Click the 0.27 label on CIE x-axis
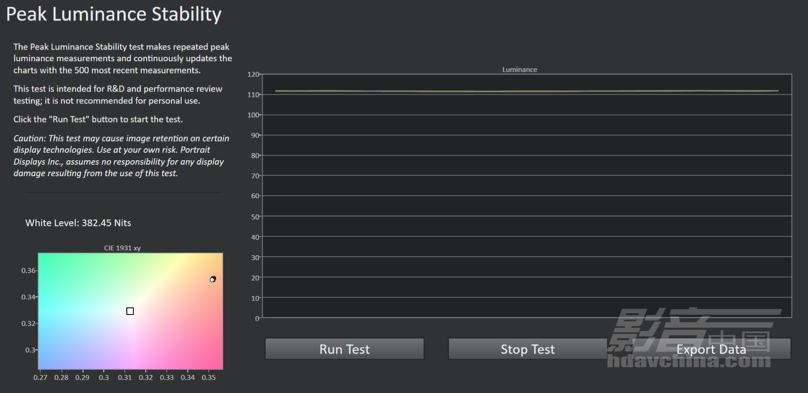 click(x=40, y=377)
